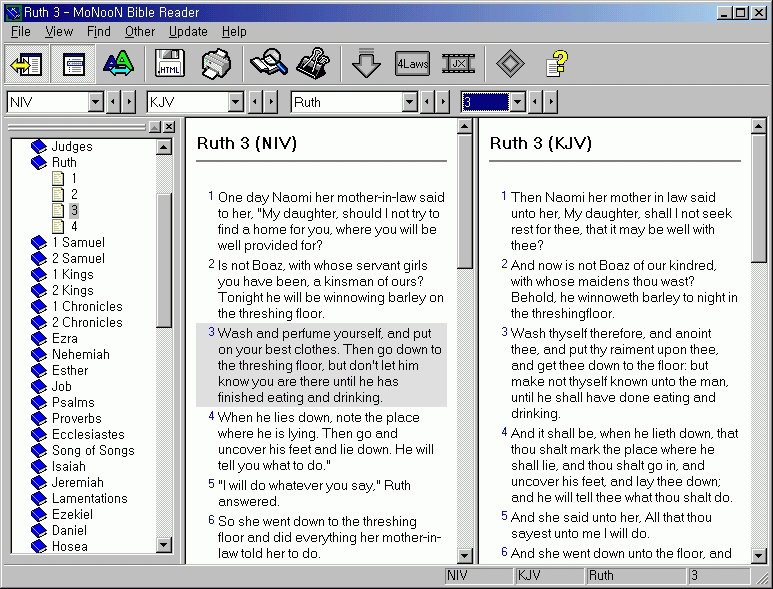Click the diamond shape toolbar icon

click(510, 64)
